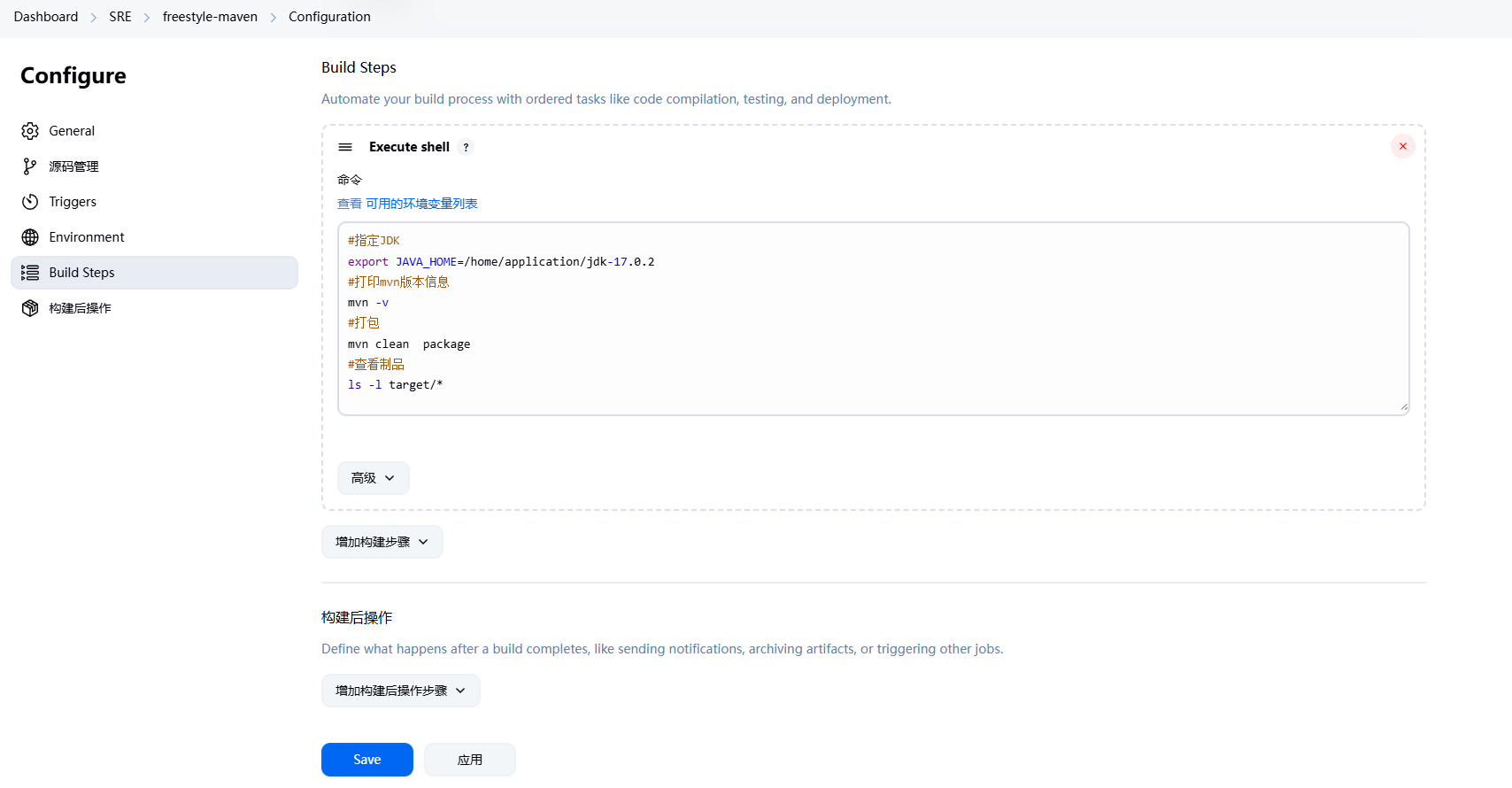Click the post-build actions package icon
Screen dimensions: 1512x788
click(x=30, y=308)
